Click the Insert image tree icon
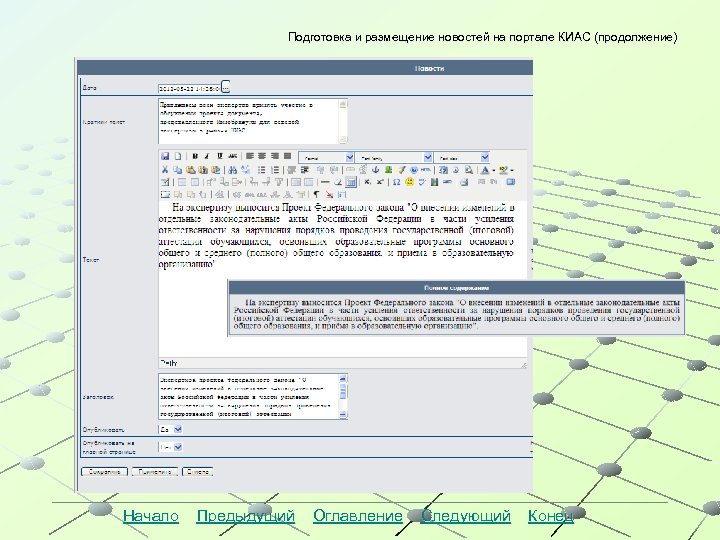 click(388, 170)
